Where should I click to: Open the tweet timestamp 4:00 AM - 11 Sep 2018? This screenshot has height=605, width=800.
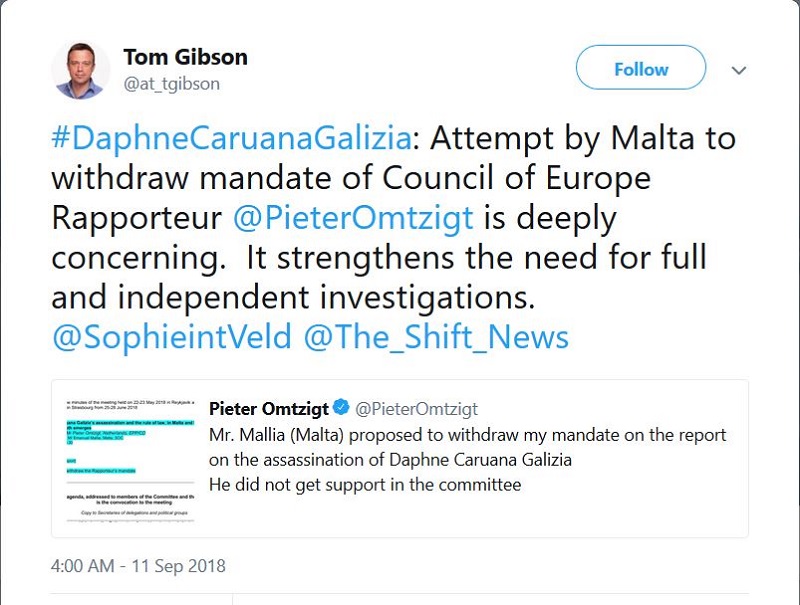point(138,565)
